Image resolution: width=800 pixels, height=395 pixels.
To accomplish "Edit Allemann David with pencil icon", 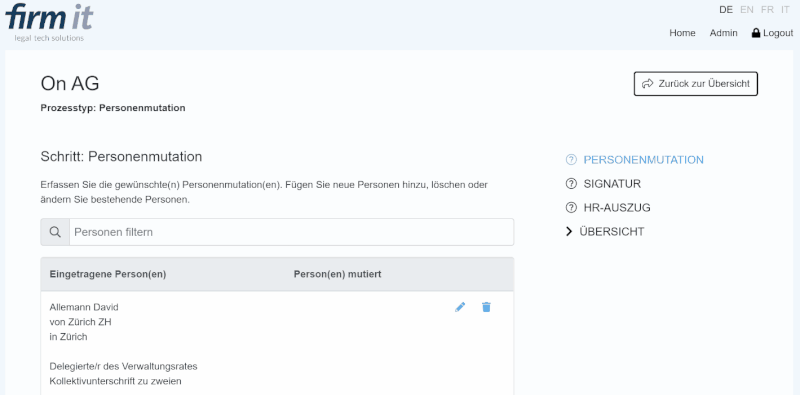I will 460,307.
